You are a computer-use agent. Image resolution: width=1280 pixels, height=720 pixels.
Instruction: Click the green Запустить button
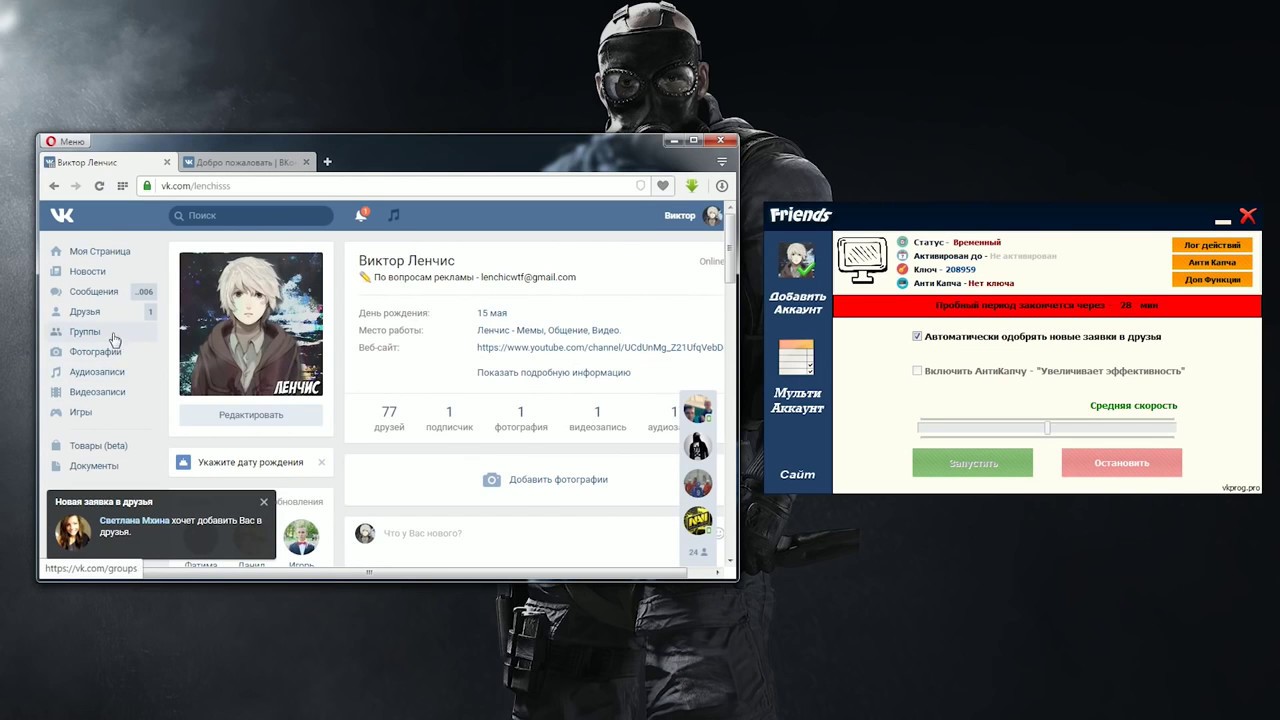coord(972,463)
